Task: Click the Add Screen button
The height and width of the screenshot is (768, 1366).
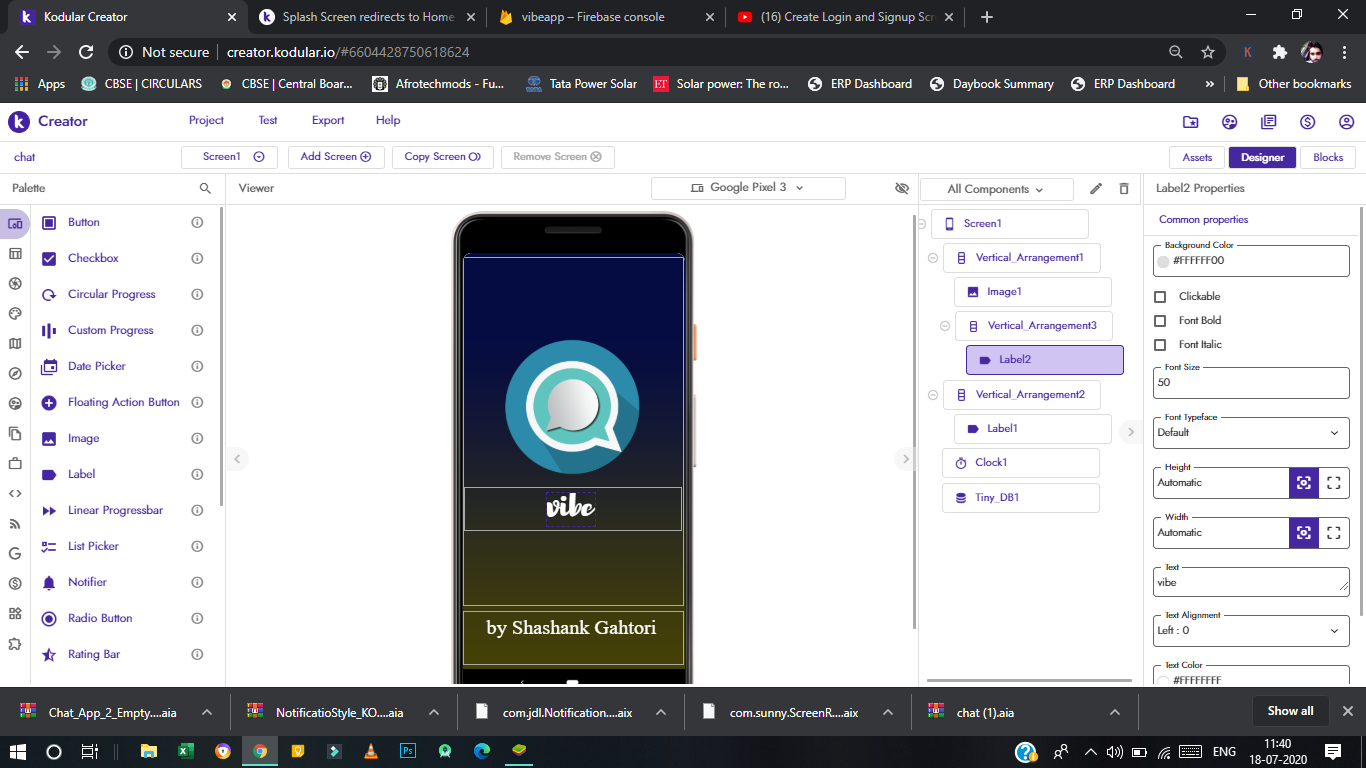Action: tap(336, 157)
